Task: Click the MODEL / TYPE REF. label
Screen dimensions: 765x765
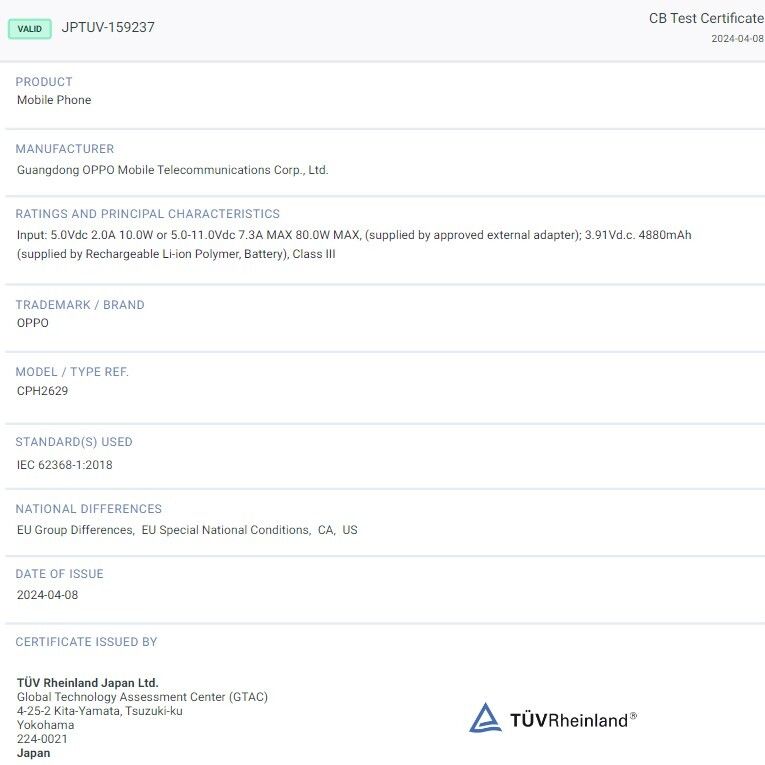Action: coord(72,372)
